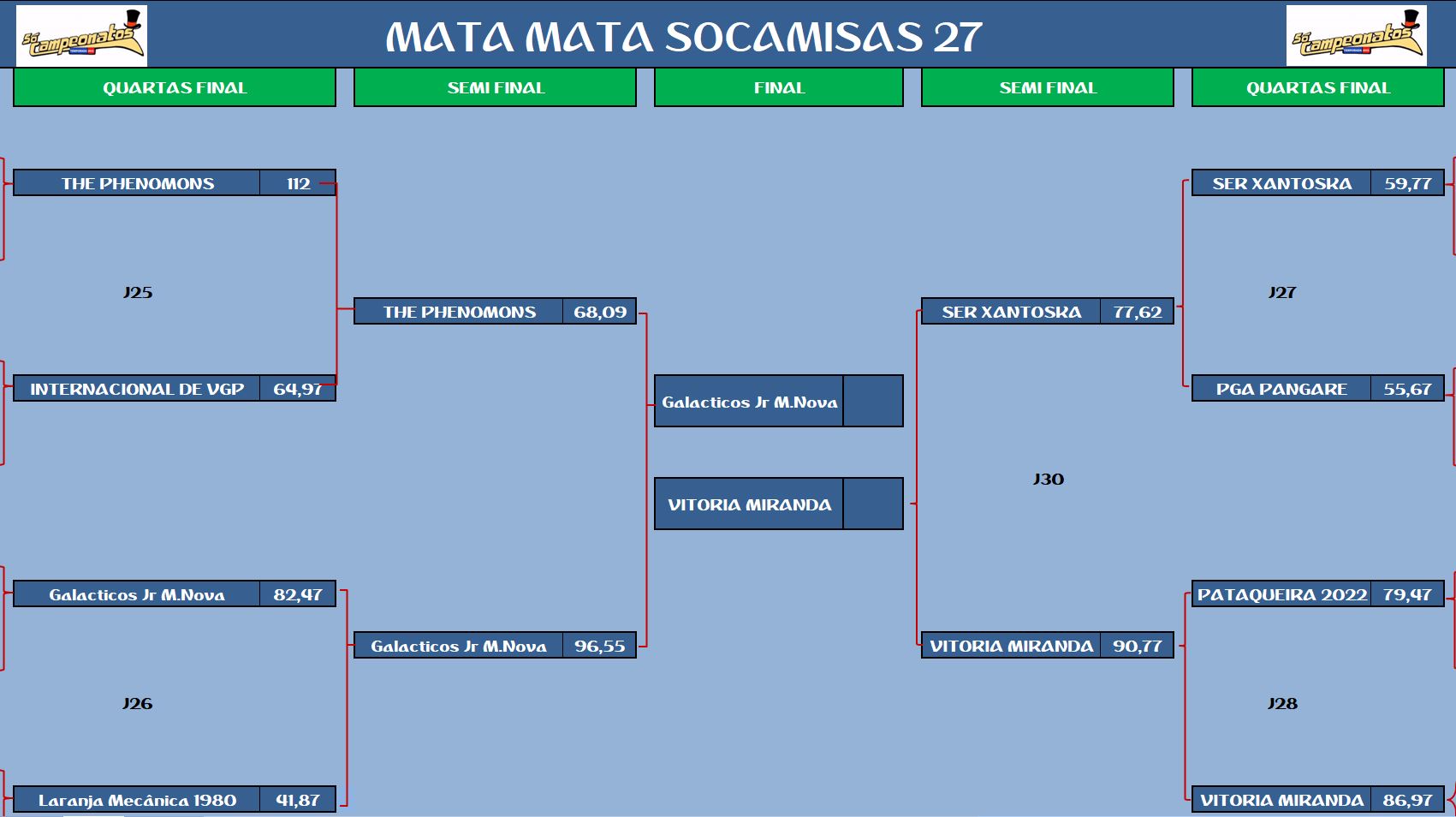The height and width of the screenshot is (817, 1456).
Task: Click the green FINAL header
Action: 778,87
